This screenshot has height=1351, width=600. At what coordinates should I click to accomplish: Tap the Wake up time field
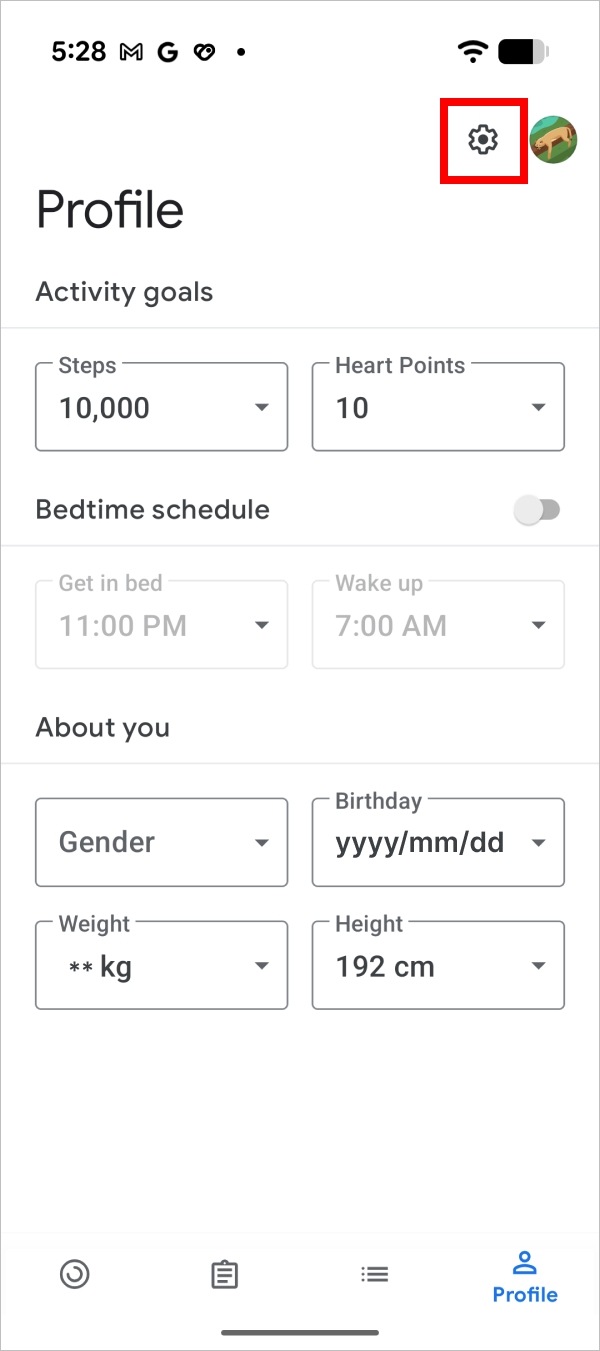click(438, 625)
